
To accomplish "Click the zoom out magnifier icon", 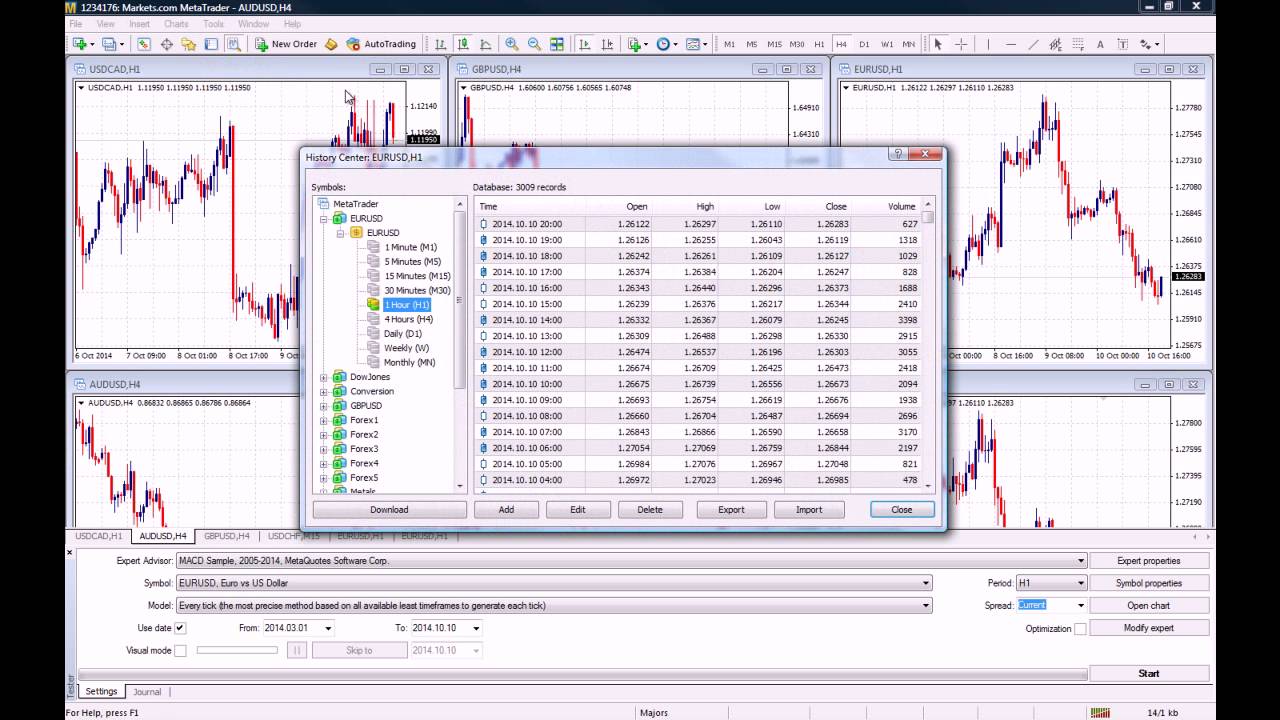I will pos(534,44).
